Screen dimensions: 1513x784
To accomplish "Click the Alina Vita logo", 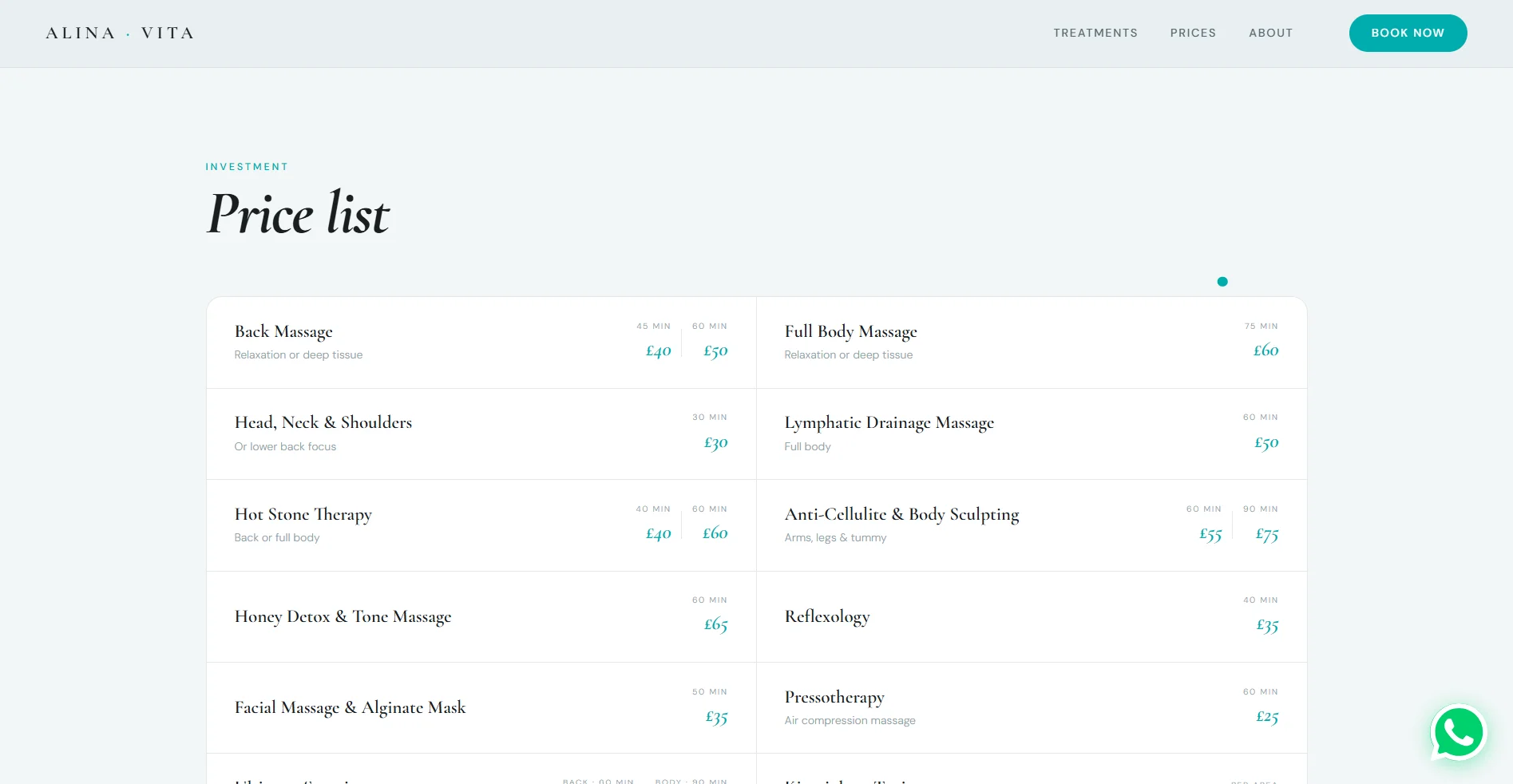I will tap(120, 33).
